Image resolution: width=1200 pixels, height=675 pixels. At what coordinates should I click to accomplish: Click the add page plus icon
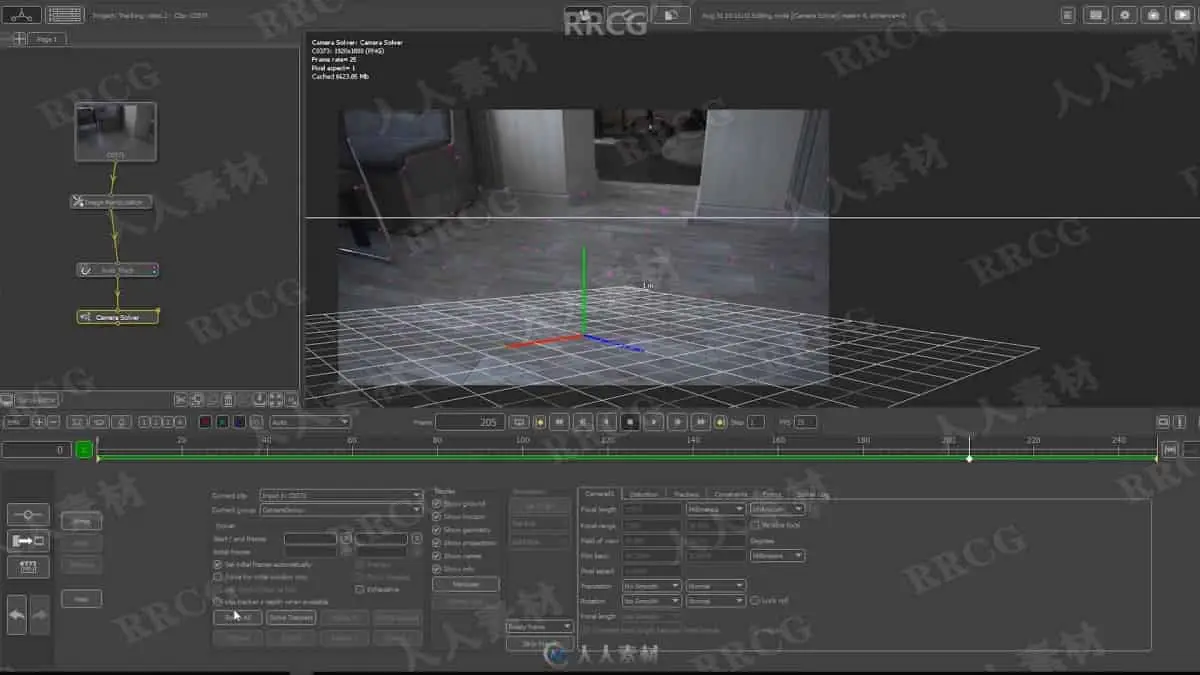(x=19, y=39)
